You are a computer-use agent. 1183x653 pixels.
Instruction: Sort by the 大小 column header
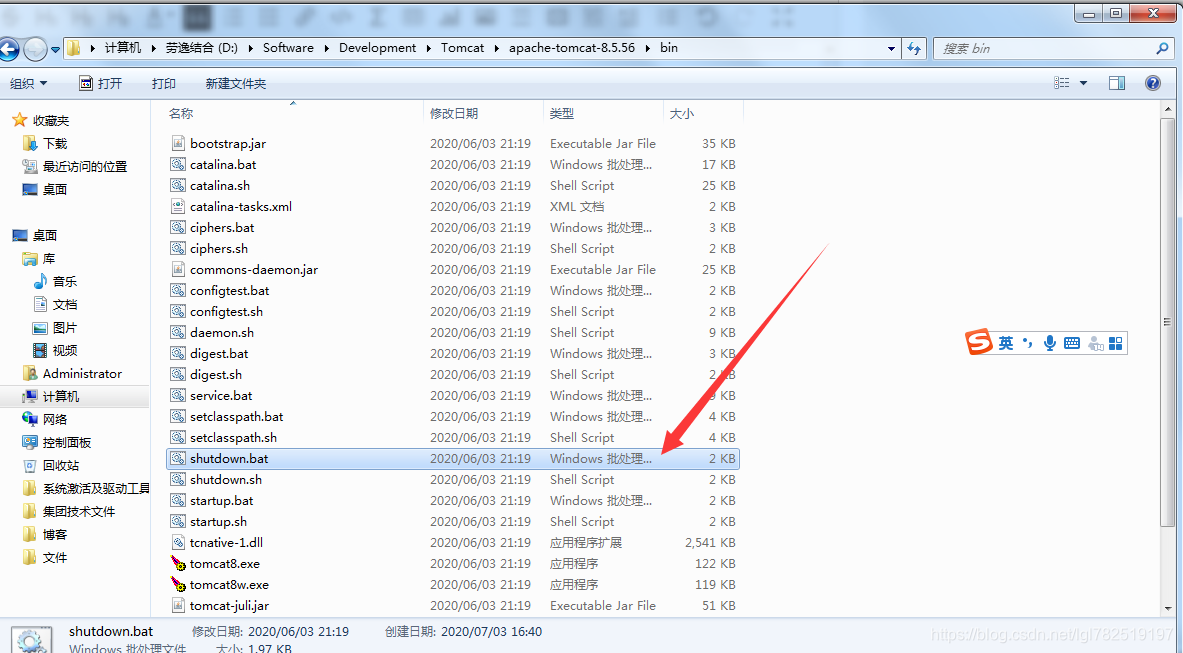(681, 113)
